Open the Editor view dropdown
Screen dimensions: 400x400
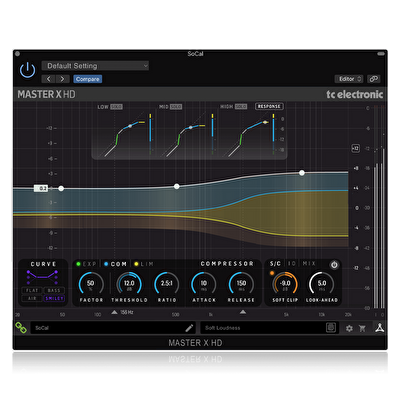click(x=349, y=79)
